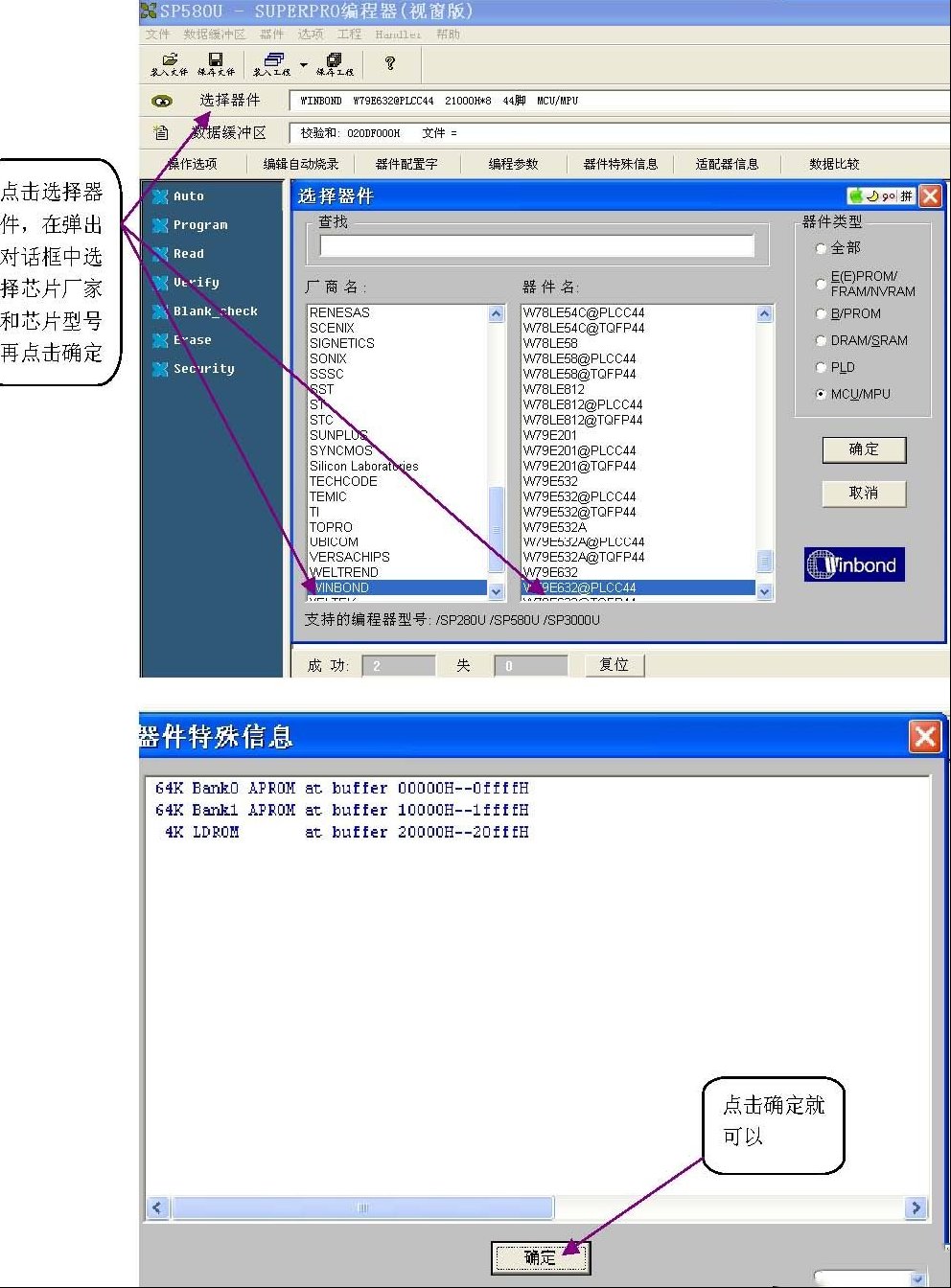This screenshot has height=1288, width=951.
Task: Select the DRAM/SRAM radio button
Action: pyautogui.click(x=821, y=340)
